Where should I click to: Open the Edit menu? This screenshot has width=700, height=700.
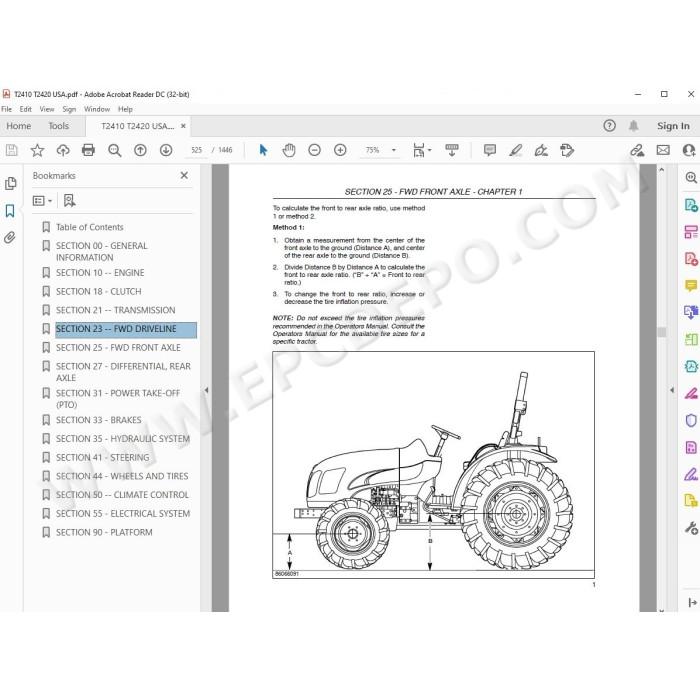[25, 109]
